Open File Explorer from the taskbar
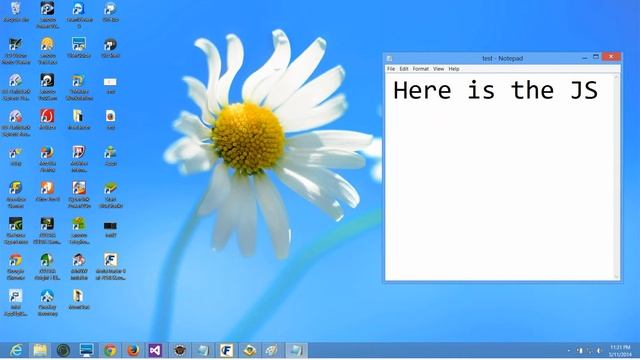The width and height of the screenshot is (640, 360). pyautogui.click(x=40, y=350)
